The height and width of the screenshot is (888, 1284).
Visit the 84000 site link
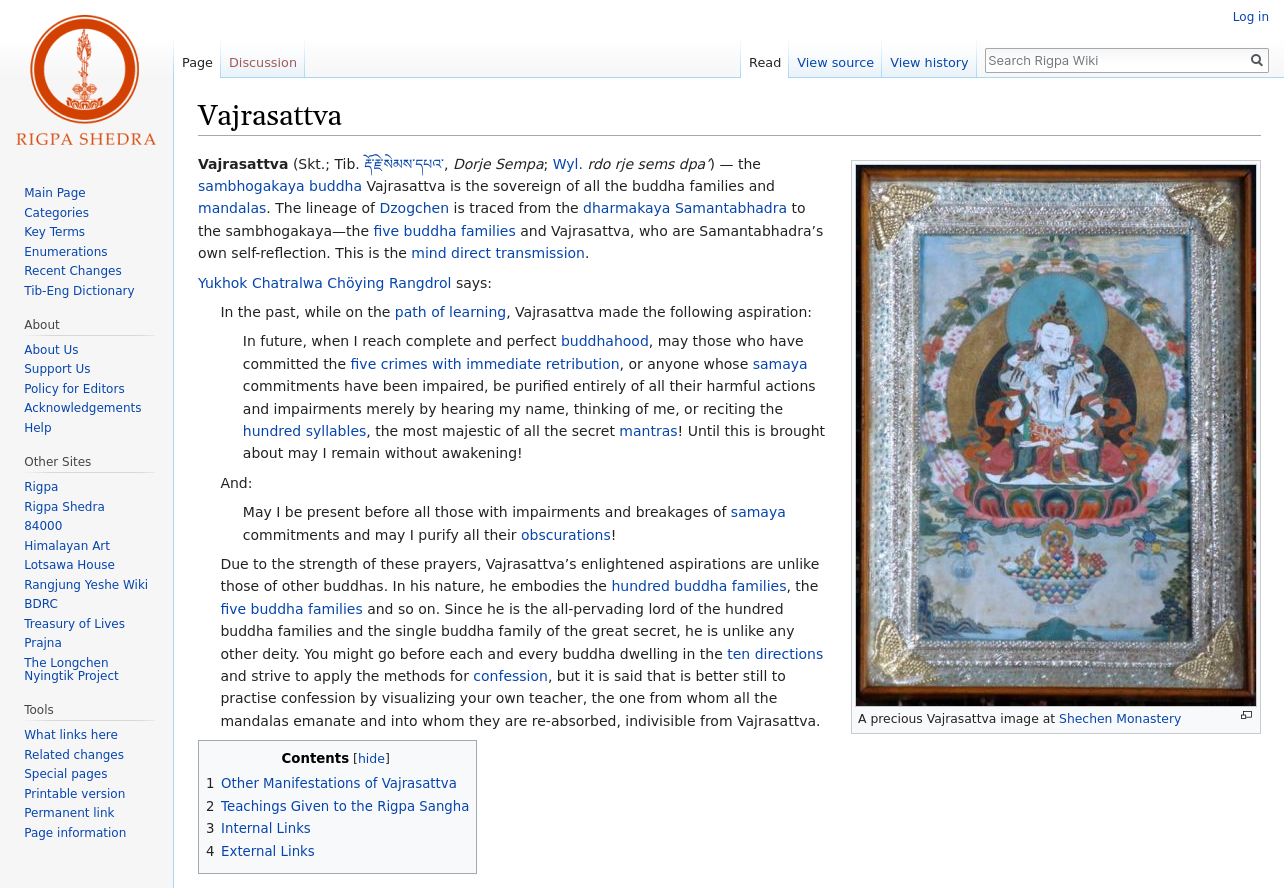[43, 526]
